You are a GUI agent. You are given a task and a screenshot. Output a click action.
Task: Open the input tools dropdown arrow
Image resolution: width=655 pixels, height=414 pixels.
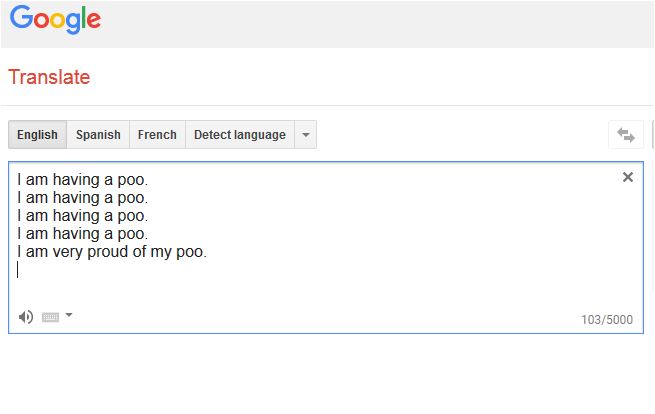coord(68,316)
